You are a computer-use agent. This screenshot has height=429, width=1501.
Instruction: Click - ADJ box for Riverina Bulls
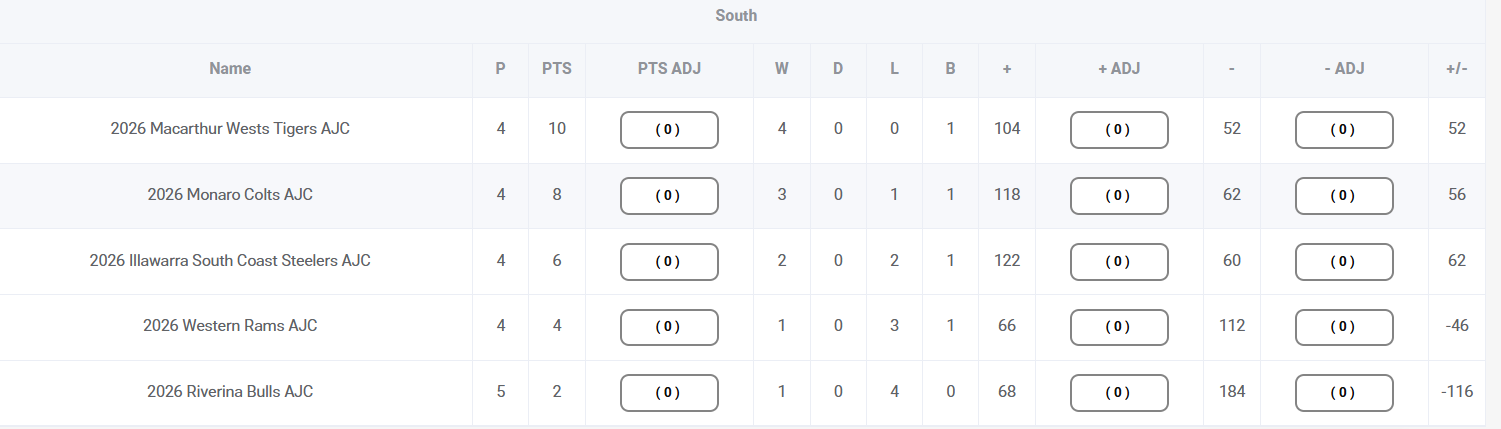(x=1344, y=393)
